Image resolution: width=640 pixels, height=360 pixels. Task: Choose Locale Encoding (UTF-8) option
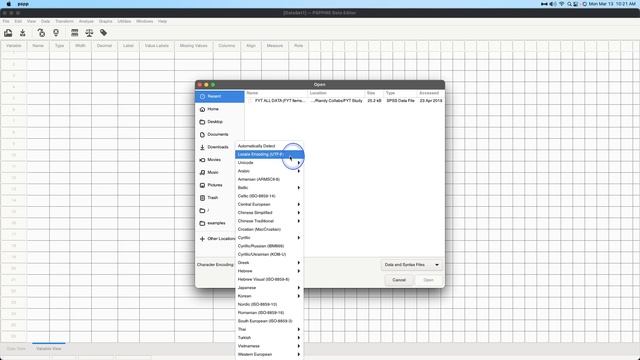(269, 154)
